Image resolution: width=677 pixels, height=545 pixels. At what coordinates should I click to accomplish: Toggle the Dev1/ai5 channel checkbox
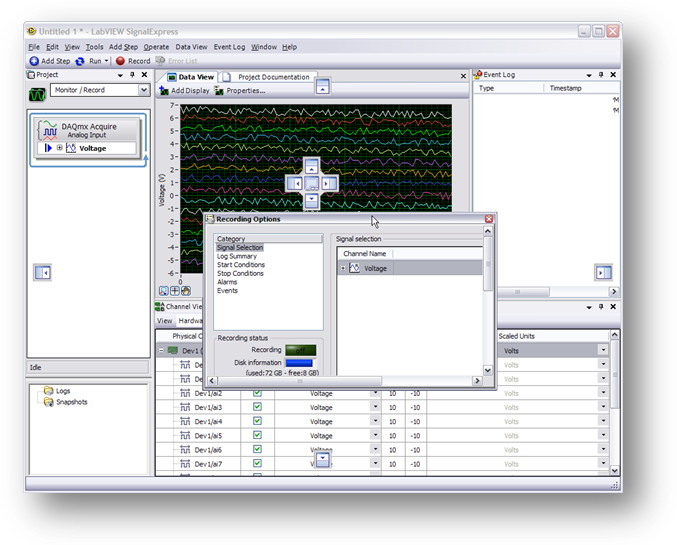258,436
